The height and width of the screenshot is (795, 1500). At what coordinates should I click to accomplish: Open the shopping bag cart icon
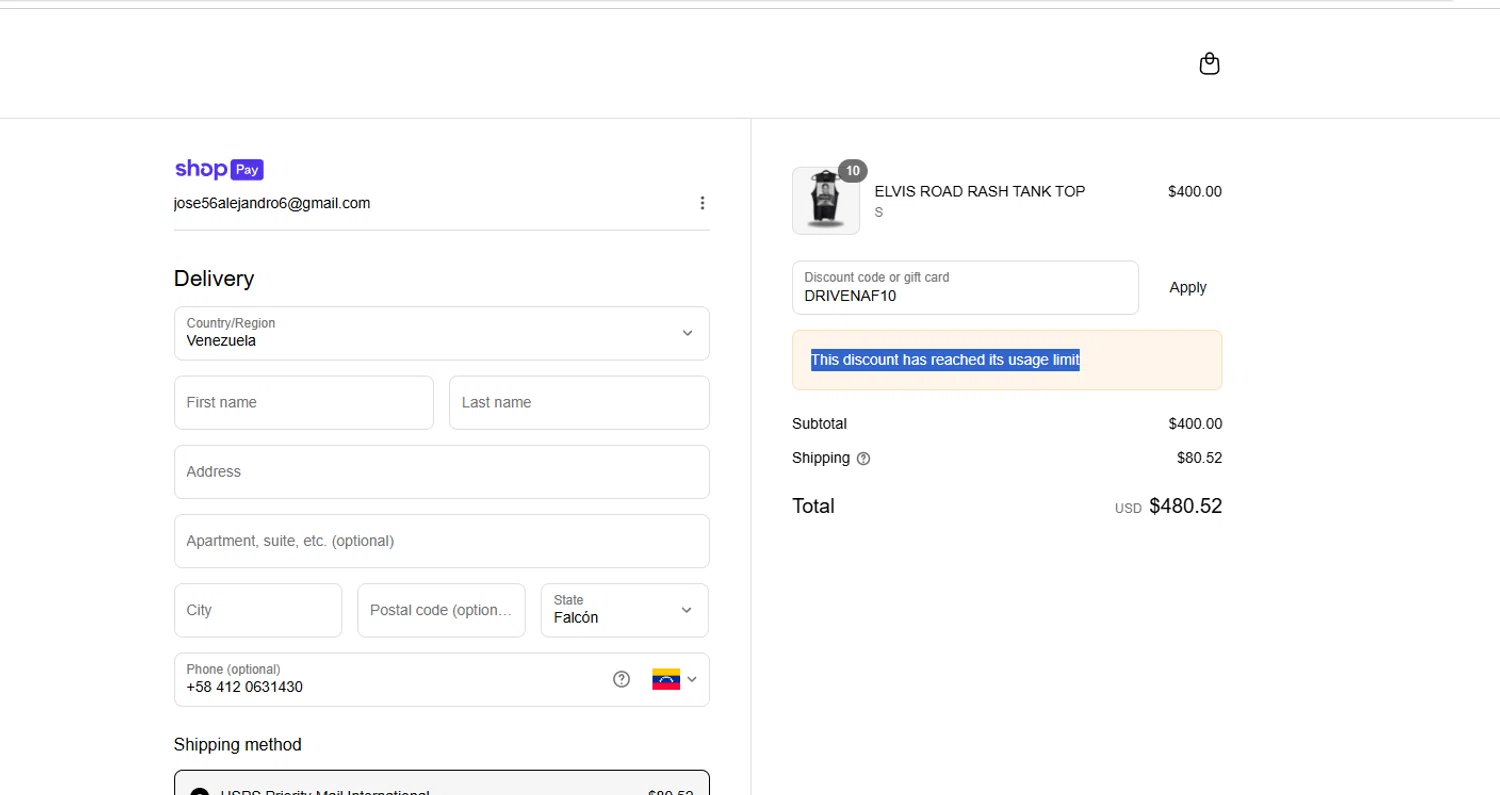(1209, 64)
